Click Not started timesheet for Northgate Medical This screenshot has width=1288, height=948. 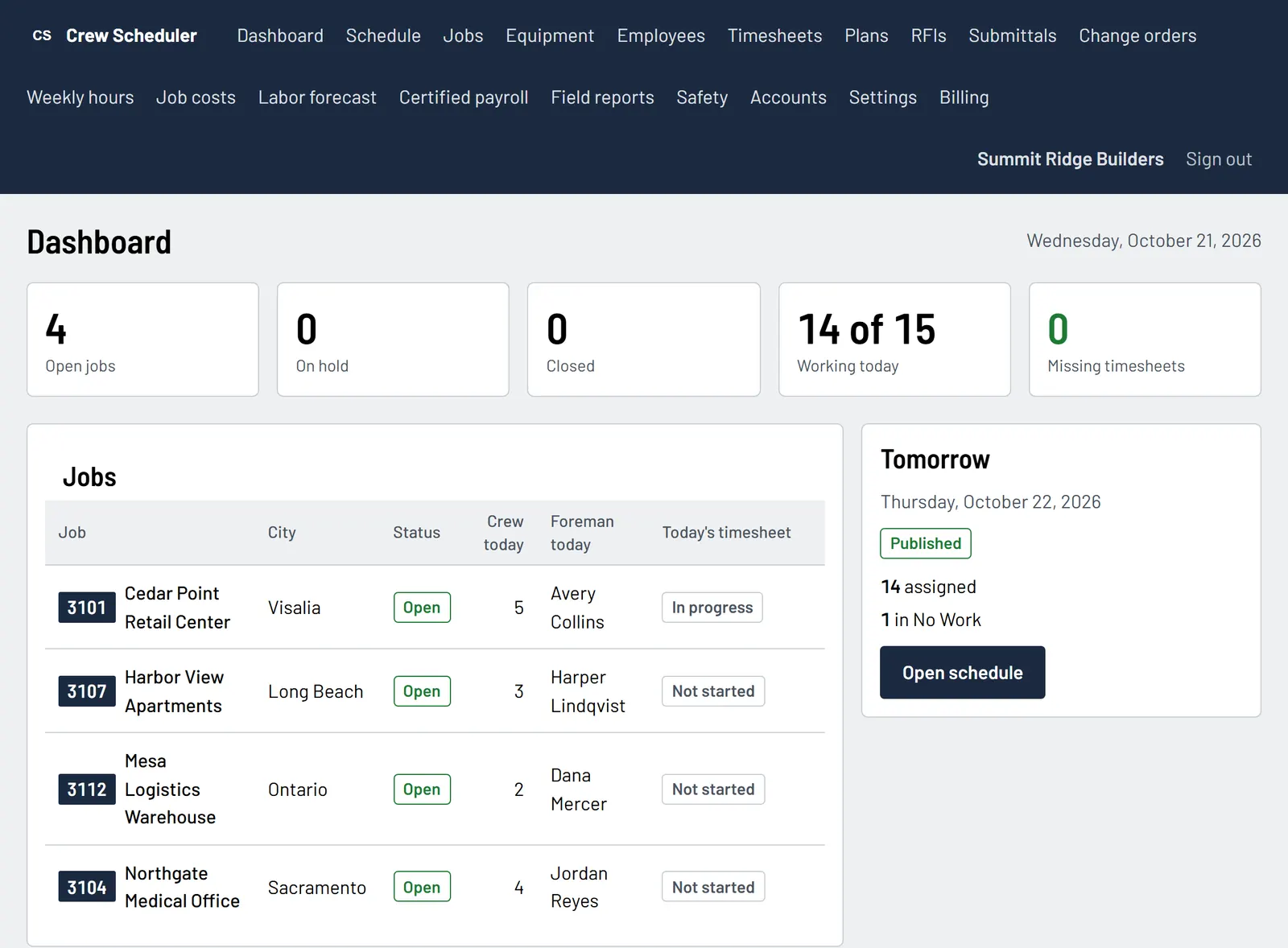pyautogui.click(x=713, y=887)
